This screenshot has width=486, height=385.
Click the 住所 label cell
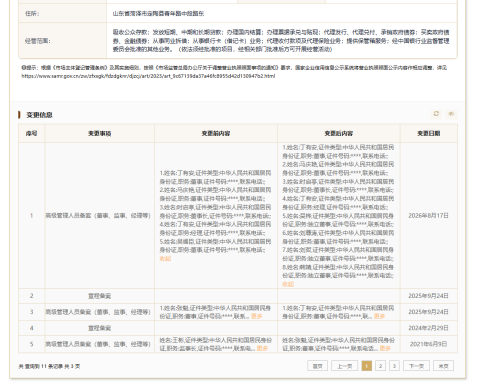63,14
